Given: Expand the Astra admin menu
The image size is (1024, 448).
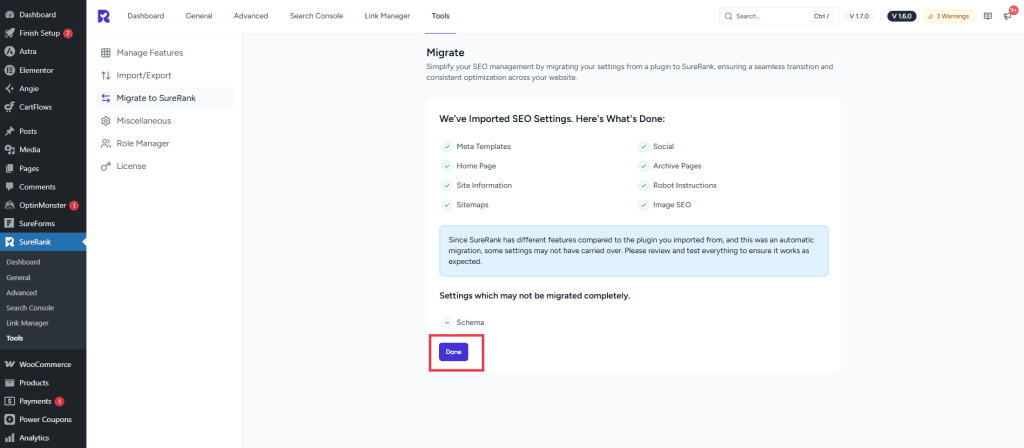Looking at the screenshot, I should [27, 51].
